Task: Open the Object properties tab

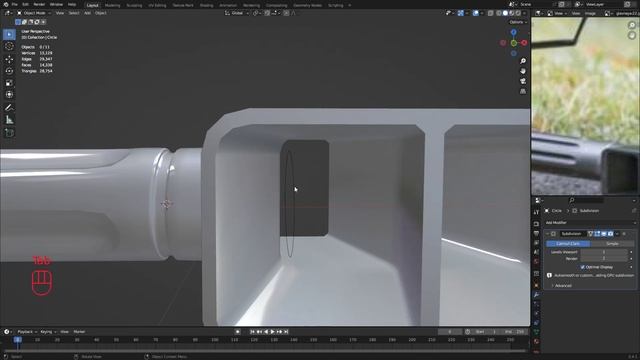Action: coord(536,285)
